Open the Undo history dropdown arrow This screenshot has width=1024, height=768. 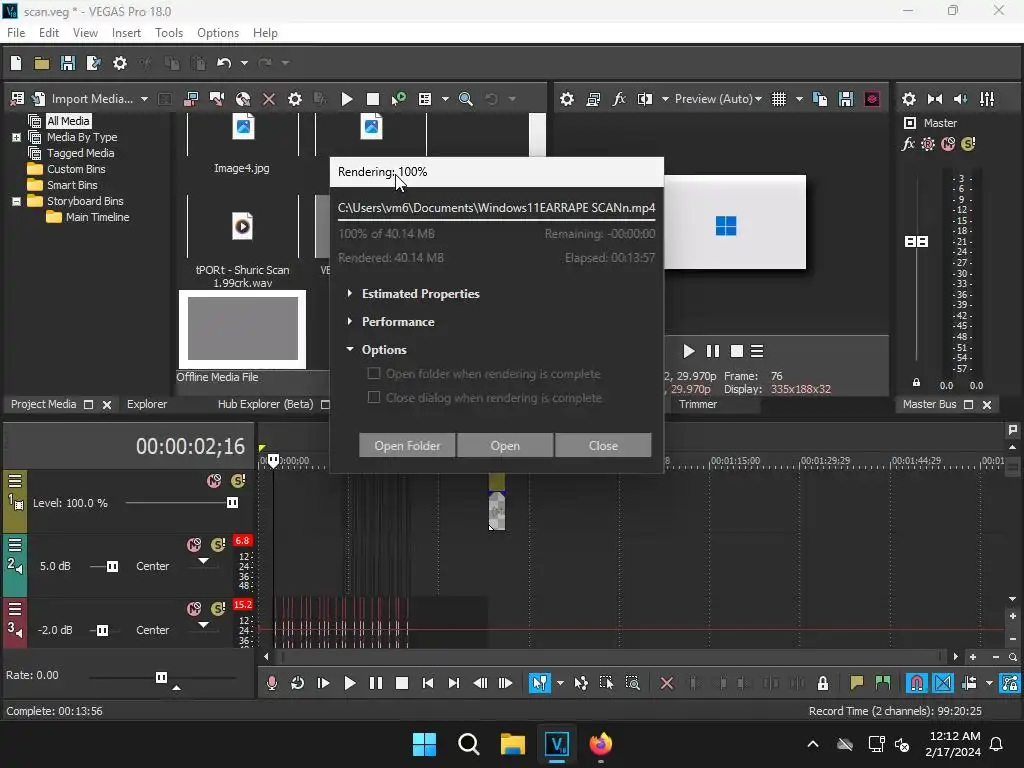[244, 63]
